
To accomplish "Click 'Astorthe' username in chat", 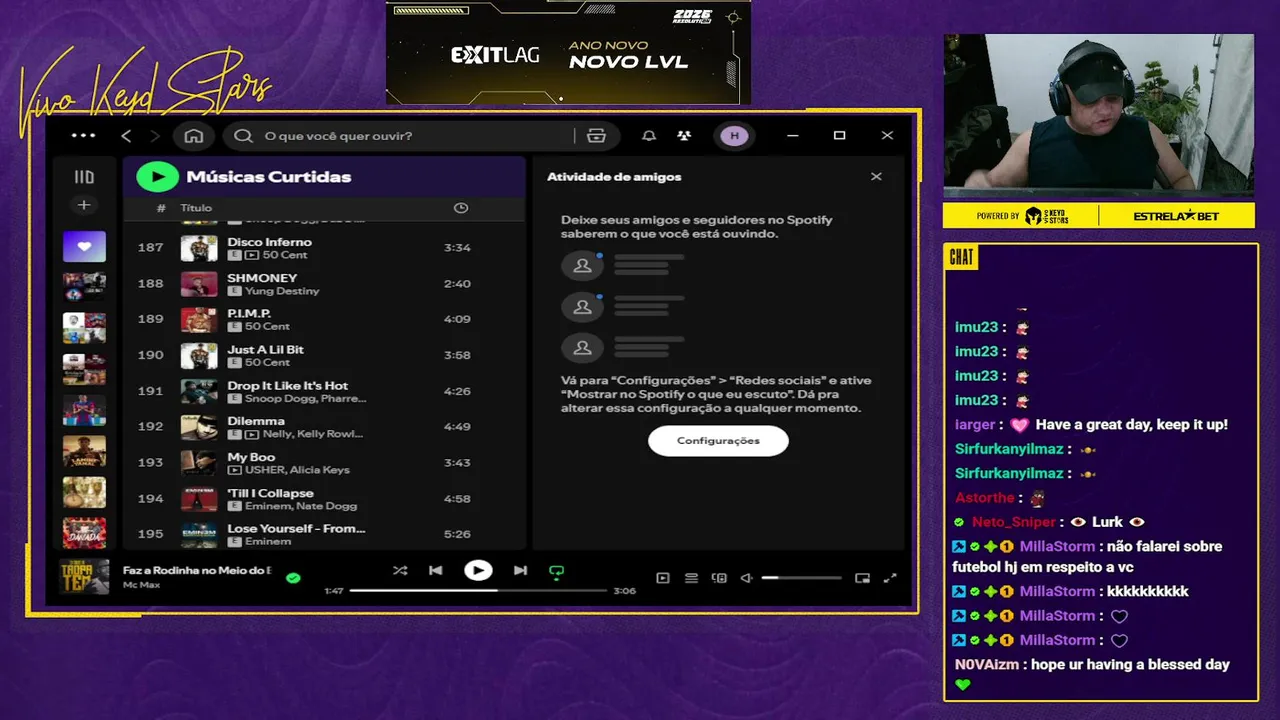I will [x=984, y=498].
